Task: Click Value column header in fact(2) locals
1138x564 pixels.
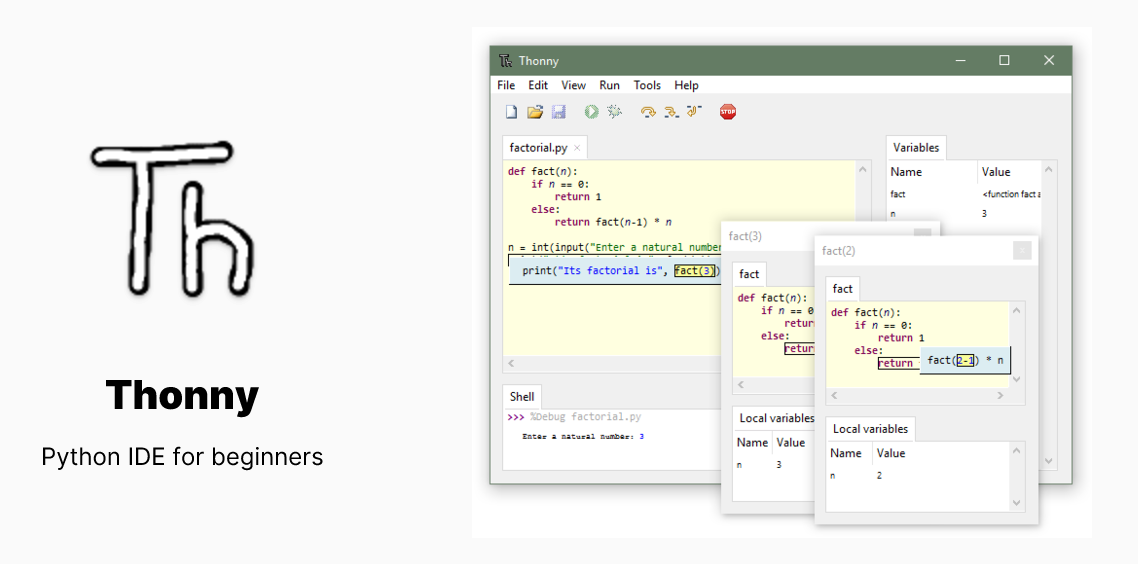Action: click(x=891, y=453)
